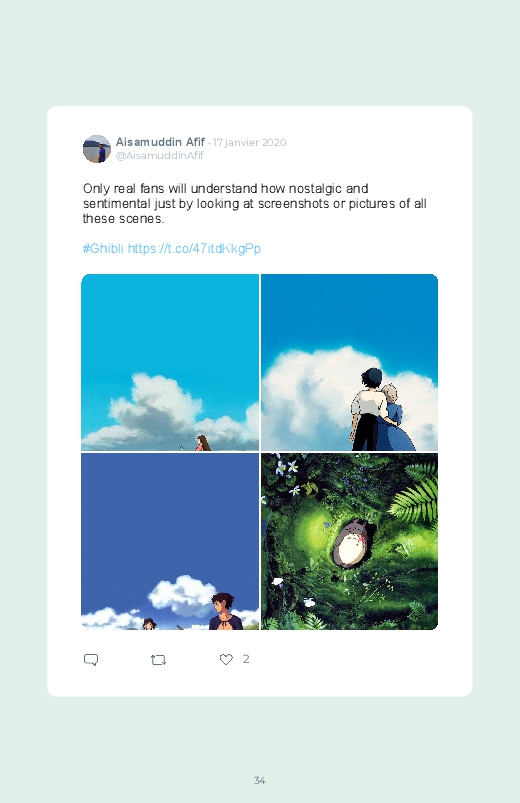Retweet this Ghibli post

tap(158, 660)
